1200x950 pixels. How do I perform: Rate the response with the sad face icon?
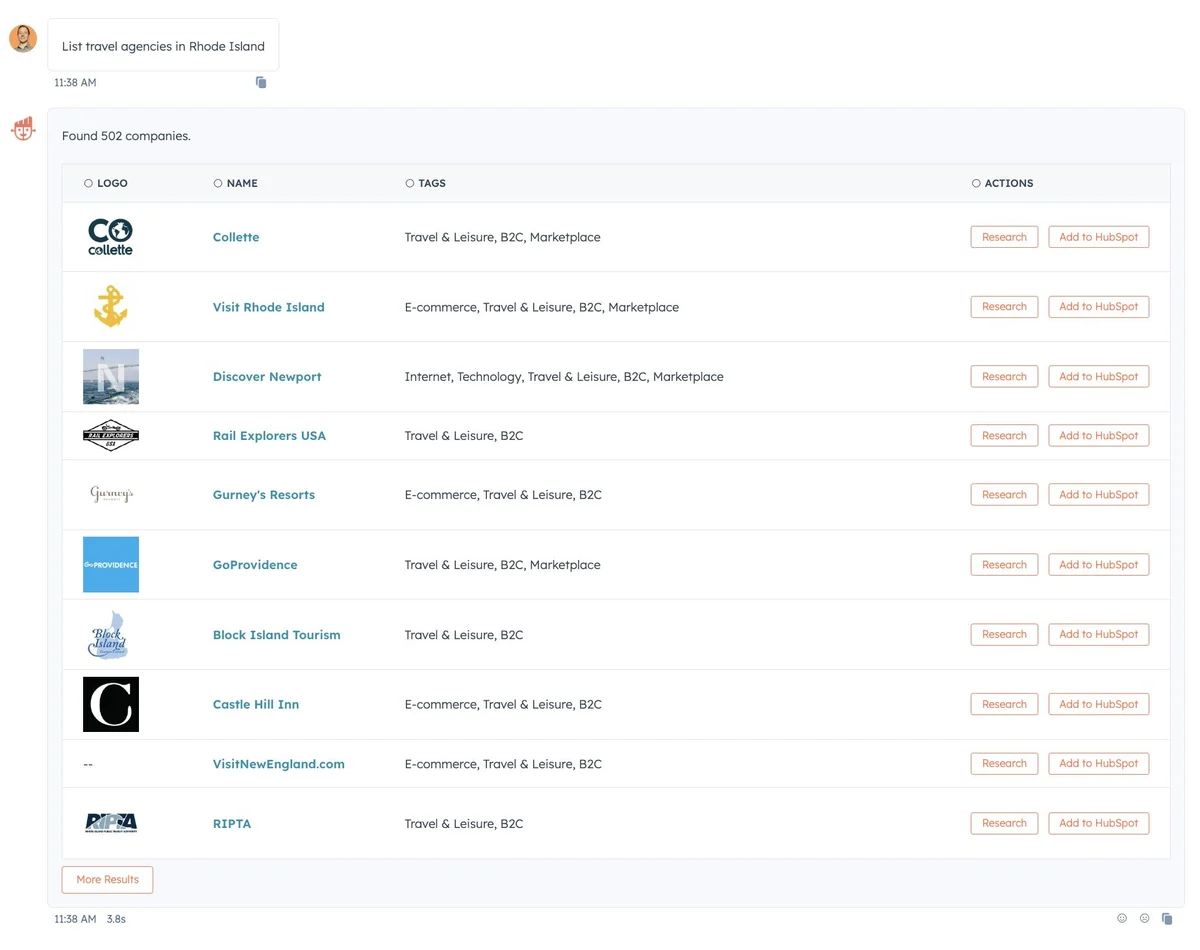click(1145, 918)
